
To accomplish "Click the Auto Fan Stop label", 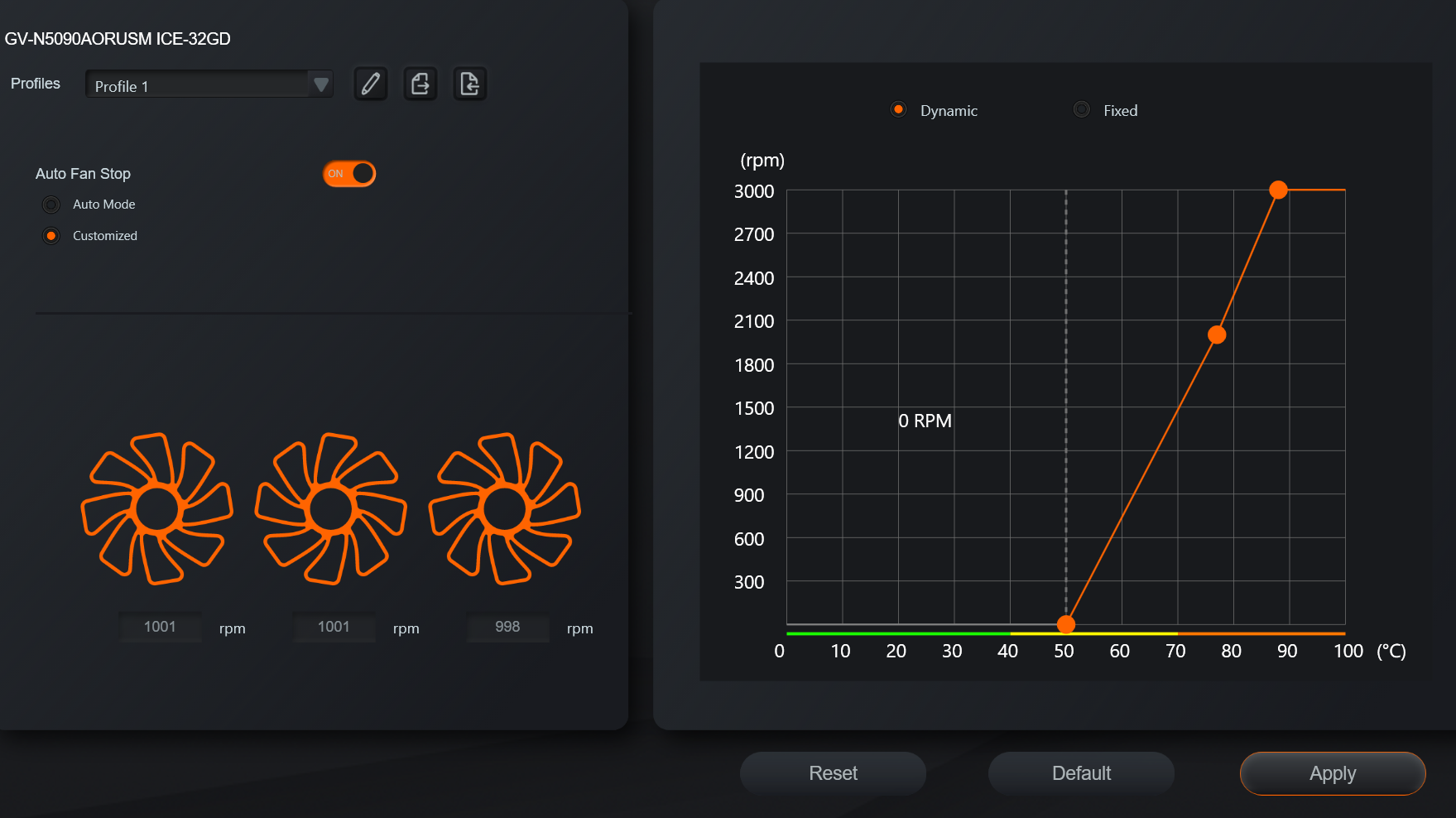I will tap(83, 174).
